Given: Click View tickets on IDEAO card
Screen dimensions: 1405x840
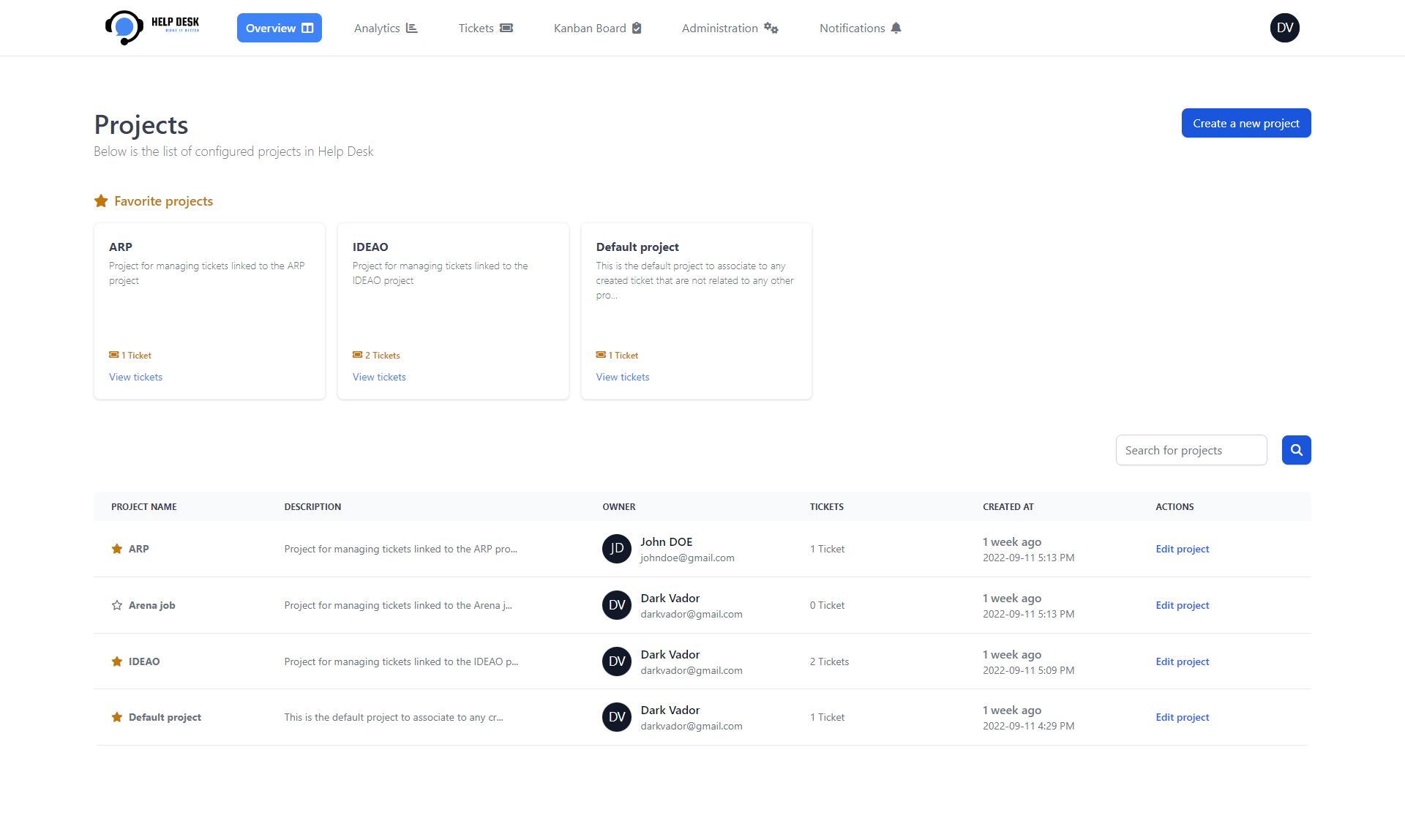Looking at the screenshot, I should (379, 377).
